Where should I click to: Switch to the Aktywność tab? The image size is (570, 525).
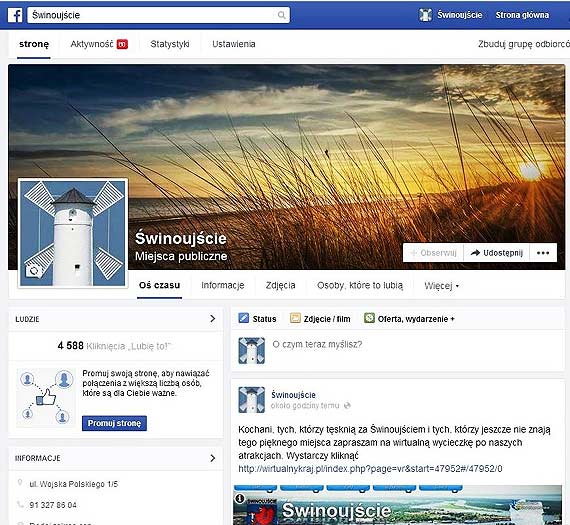click(99, 44)
